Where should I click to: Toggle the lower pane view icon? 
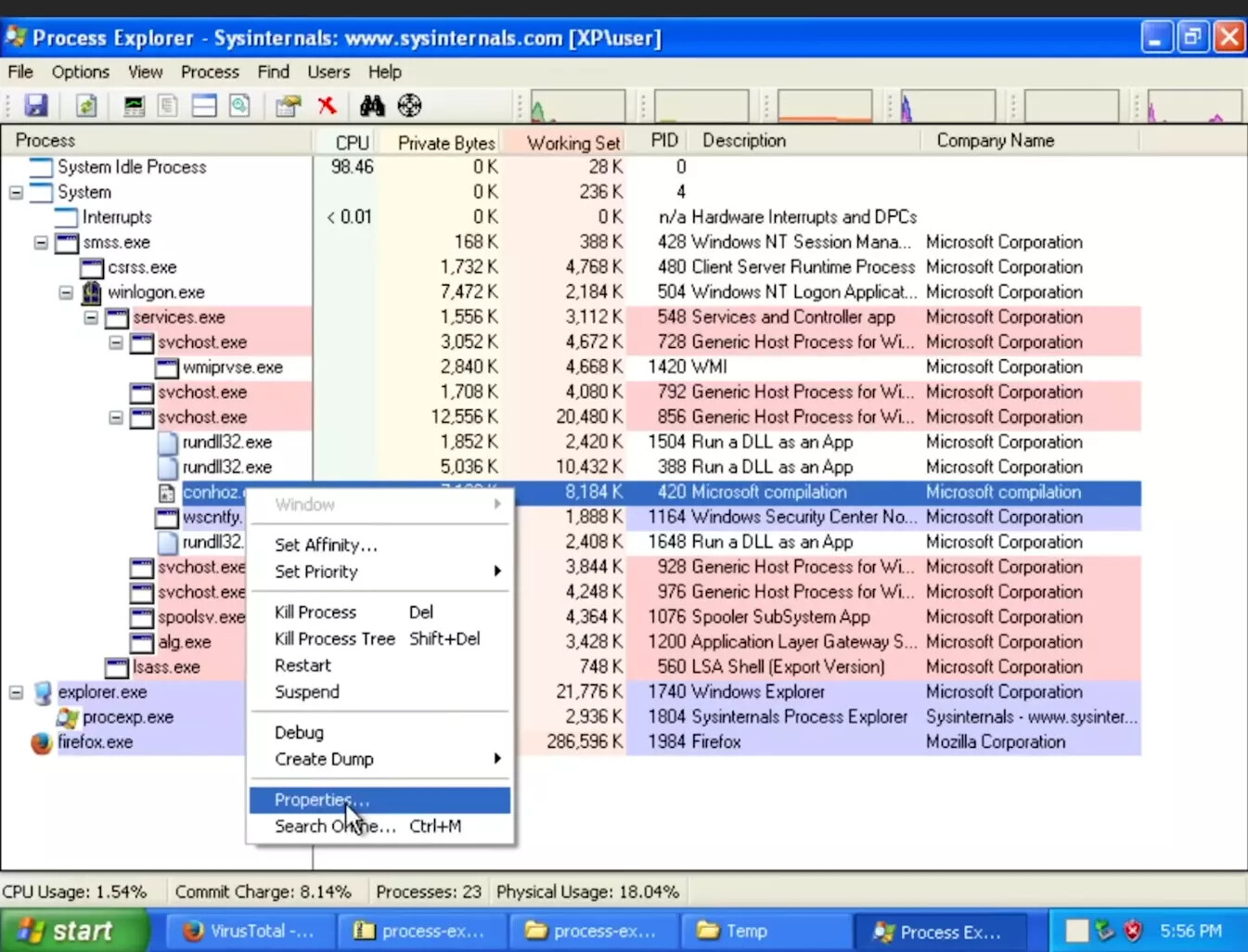[x=204, y=106]
